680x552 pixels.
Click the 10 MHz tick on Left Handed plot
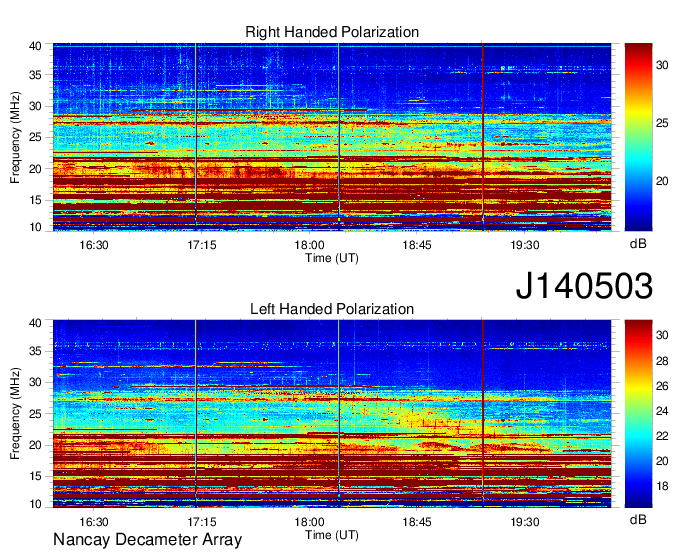coord(36,504)
